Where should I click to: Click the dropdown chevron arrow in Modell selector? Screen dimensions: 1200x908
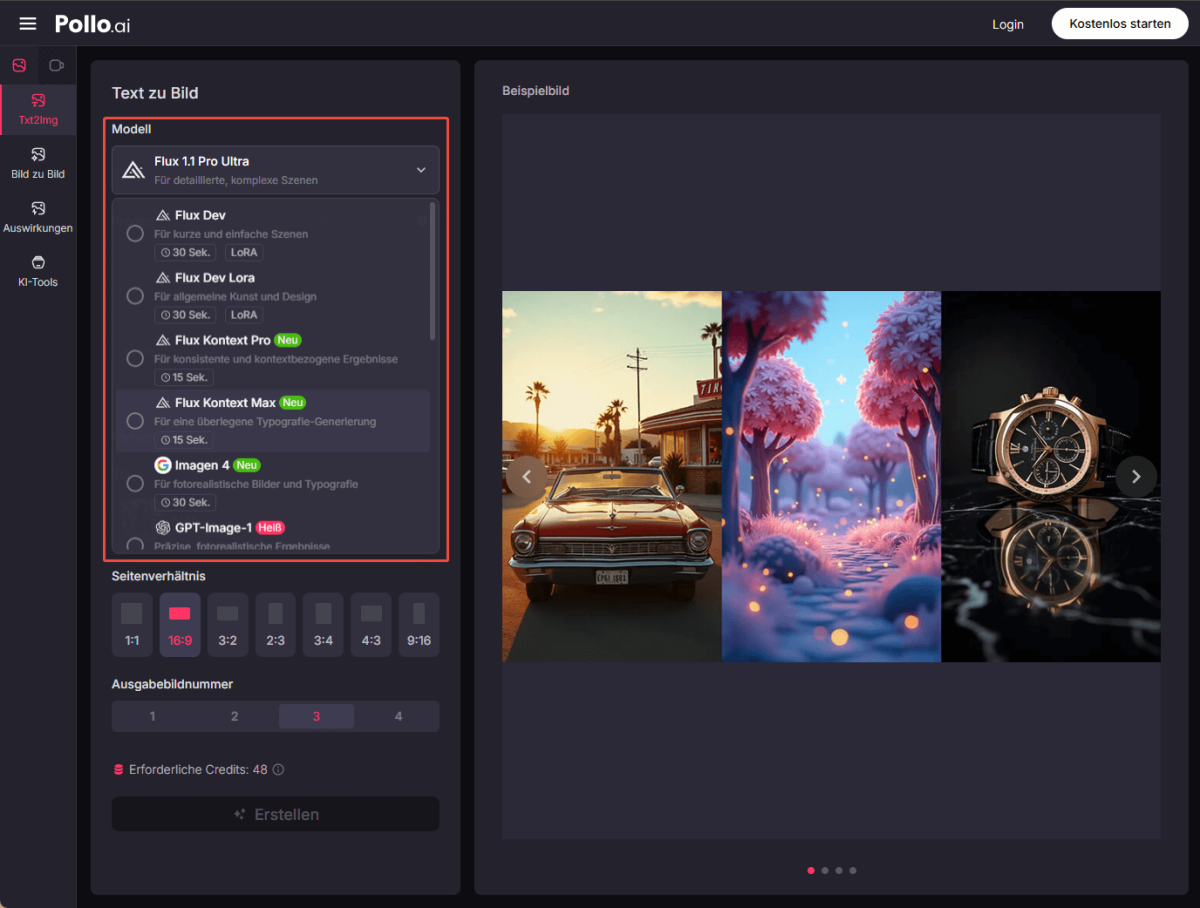(421, 170)
